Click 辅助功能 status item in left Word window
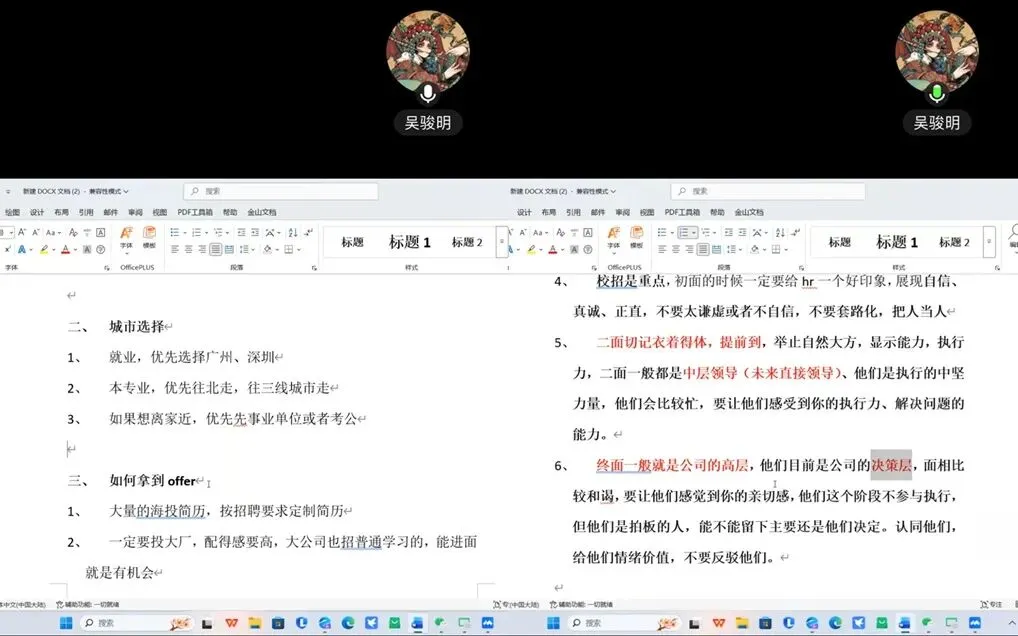Screen dimensions: 1018x636 coord(88,604)
